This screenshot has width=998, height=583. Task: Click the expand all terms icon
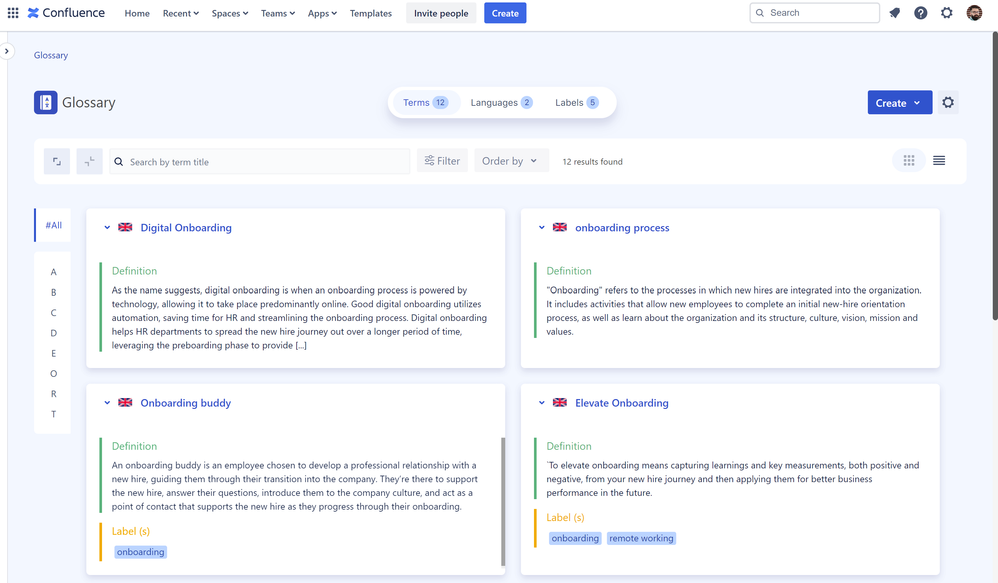[57, 161]
